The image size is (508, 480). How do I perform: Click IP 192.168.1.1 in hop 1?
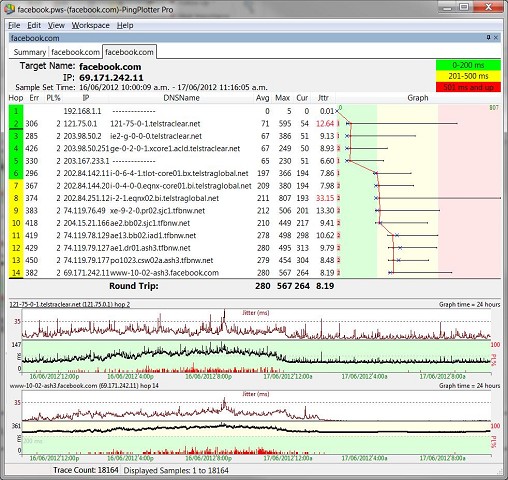(82, 111)
